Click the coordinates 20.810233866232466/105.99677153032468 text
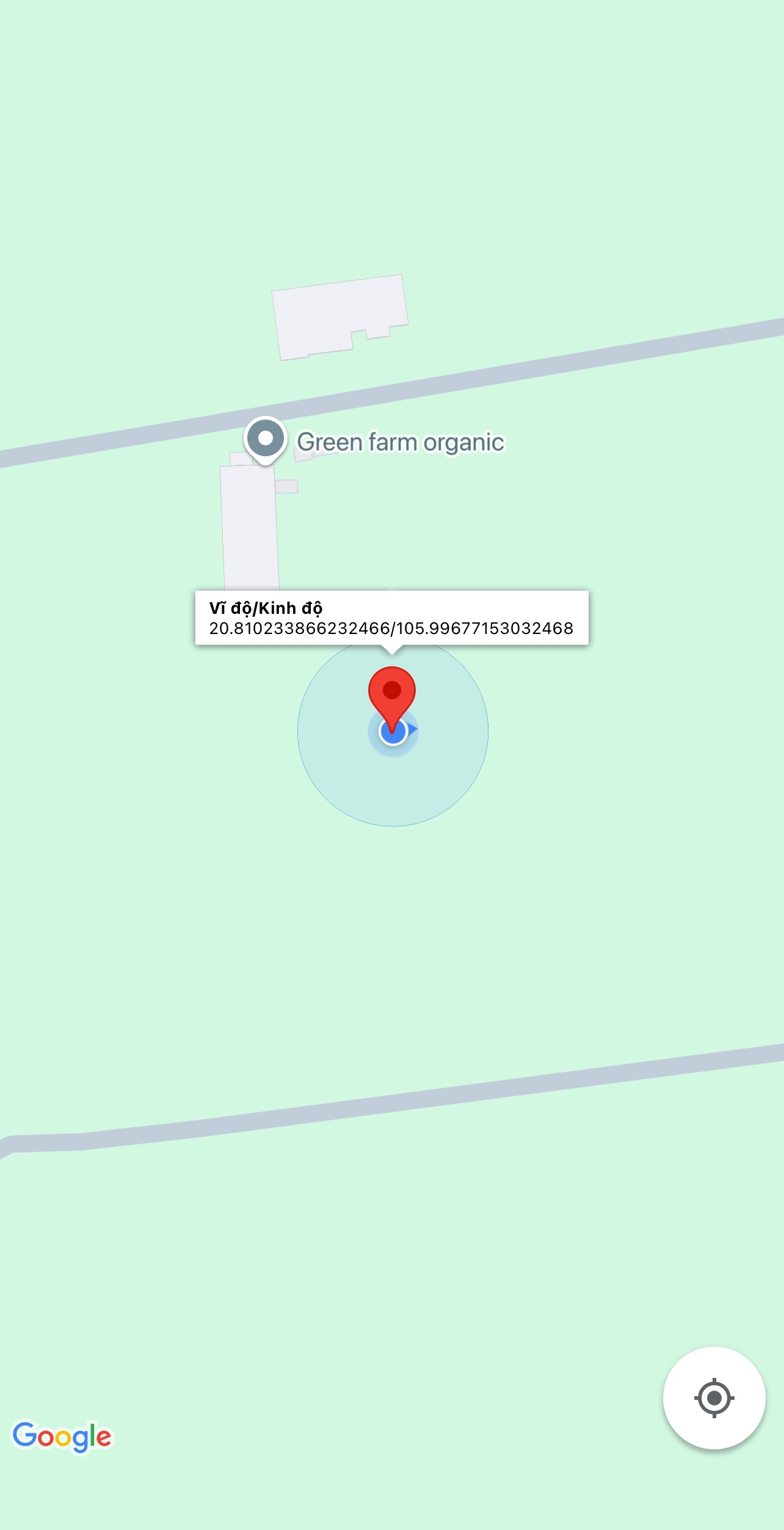784x1530 pixels. [391, 628]
